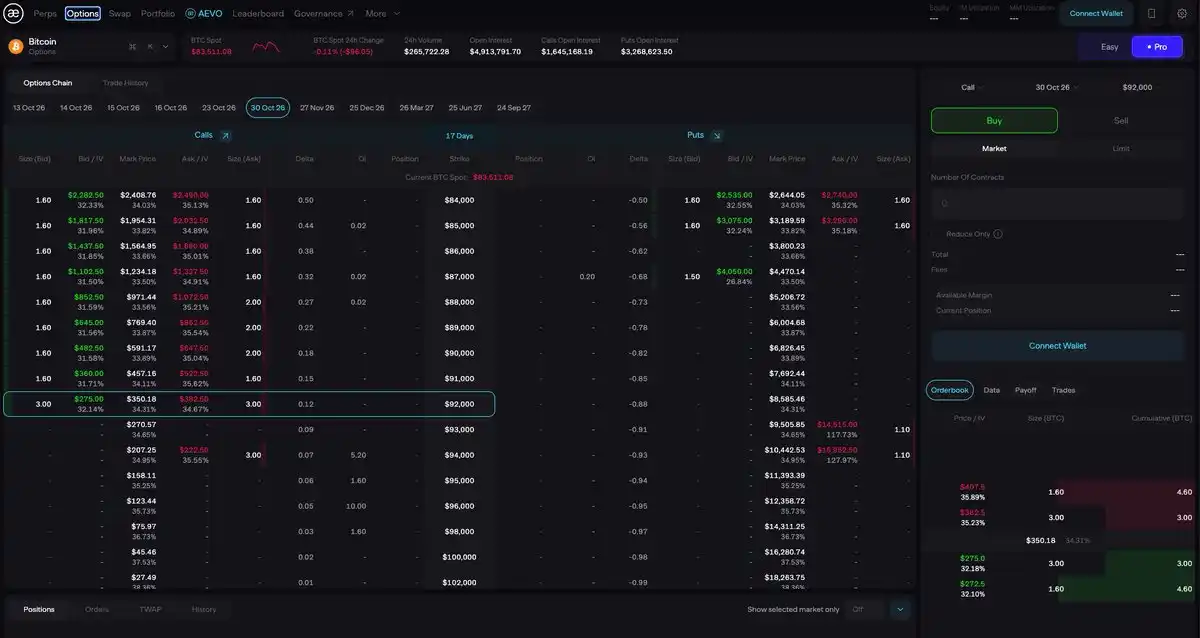
Task: Click the Reduce Only info icon
Action: click(x=998, y=234)
